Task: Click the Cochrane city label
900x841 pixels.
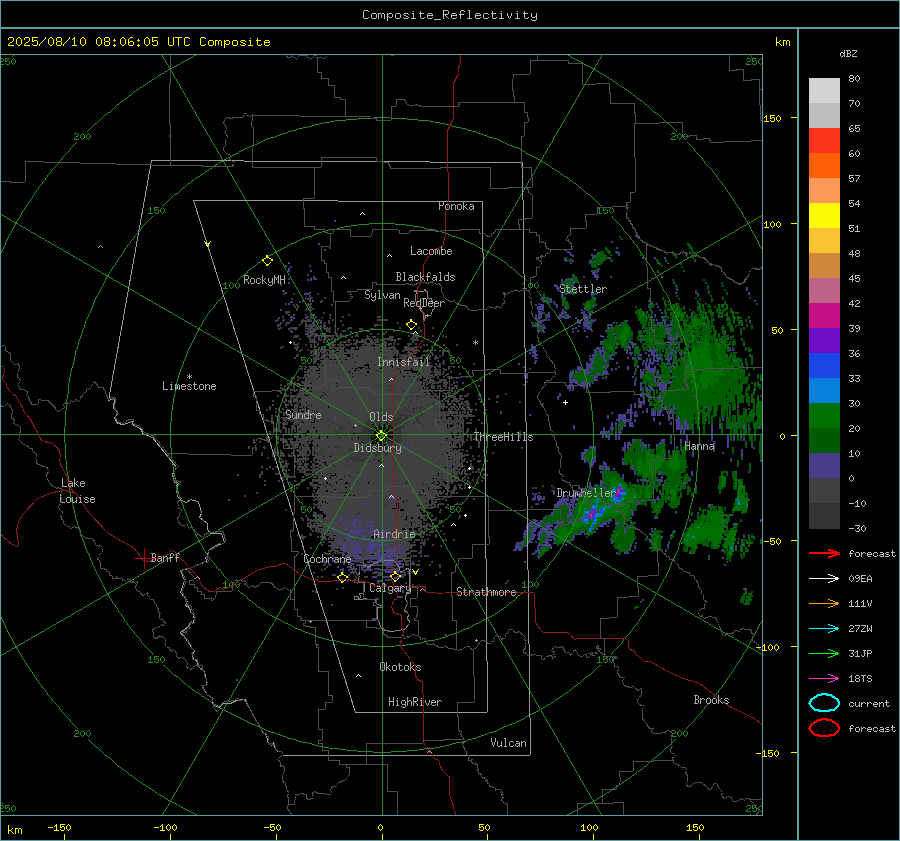Action: (327, 559)
